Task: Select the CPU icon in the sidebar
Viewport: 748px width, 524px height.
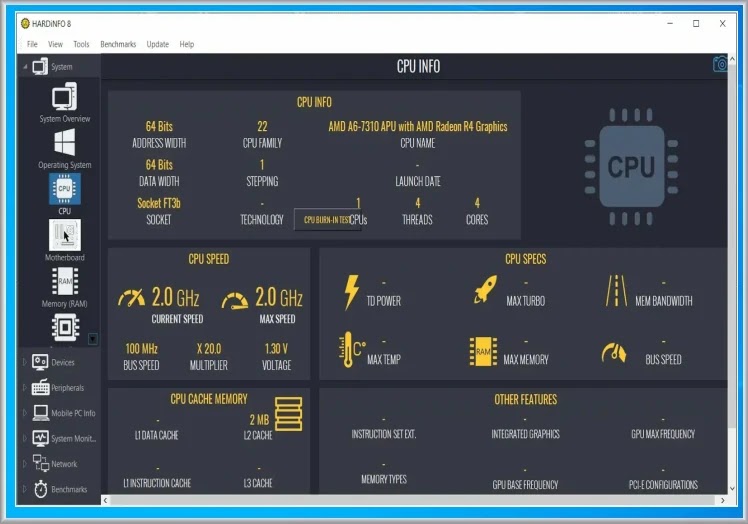Action: [64, 189]
